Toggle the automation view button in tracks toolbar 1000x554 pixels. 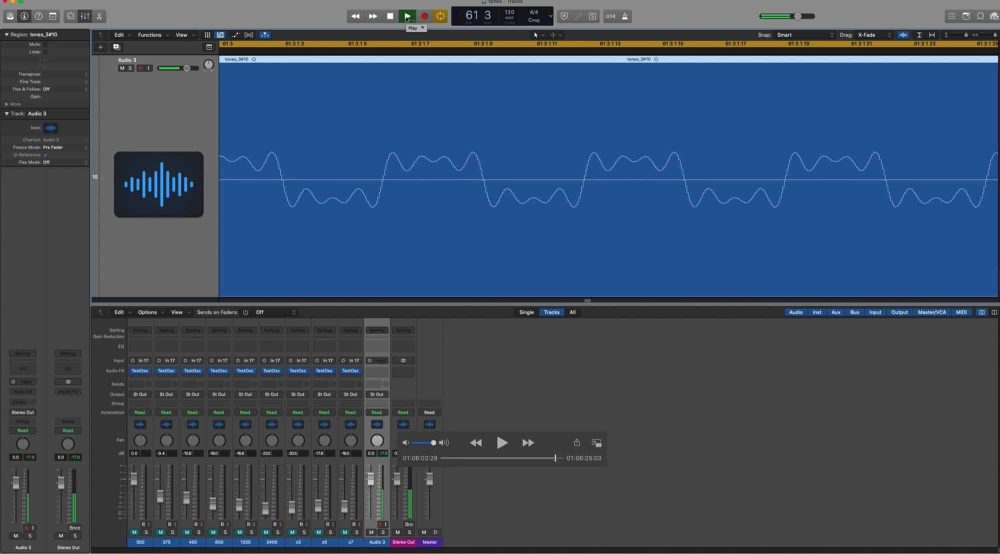click(235, 35)
